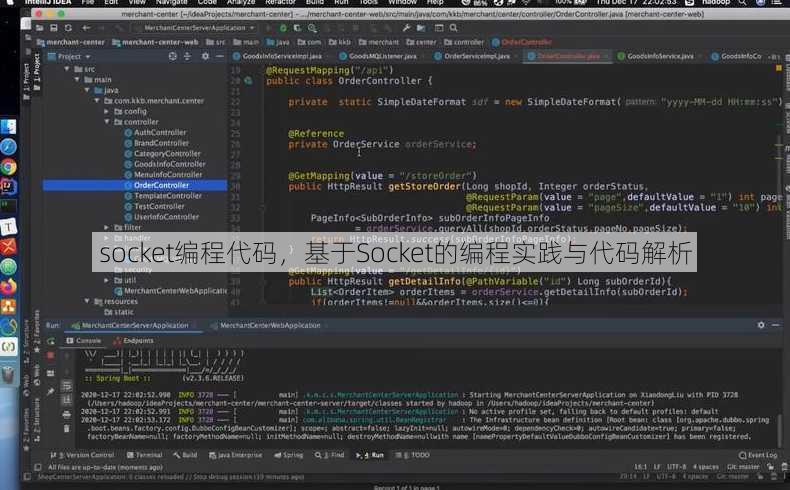
Task: Open Project panel gear options
Action: click(205, 56)
